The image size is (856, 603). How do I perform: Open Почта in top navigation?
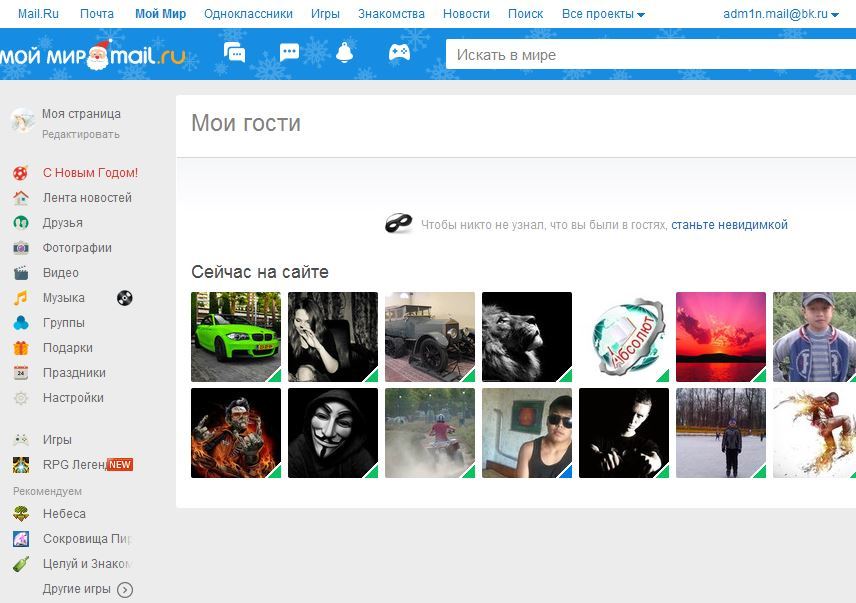click(97, 14)
